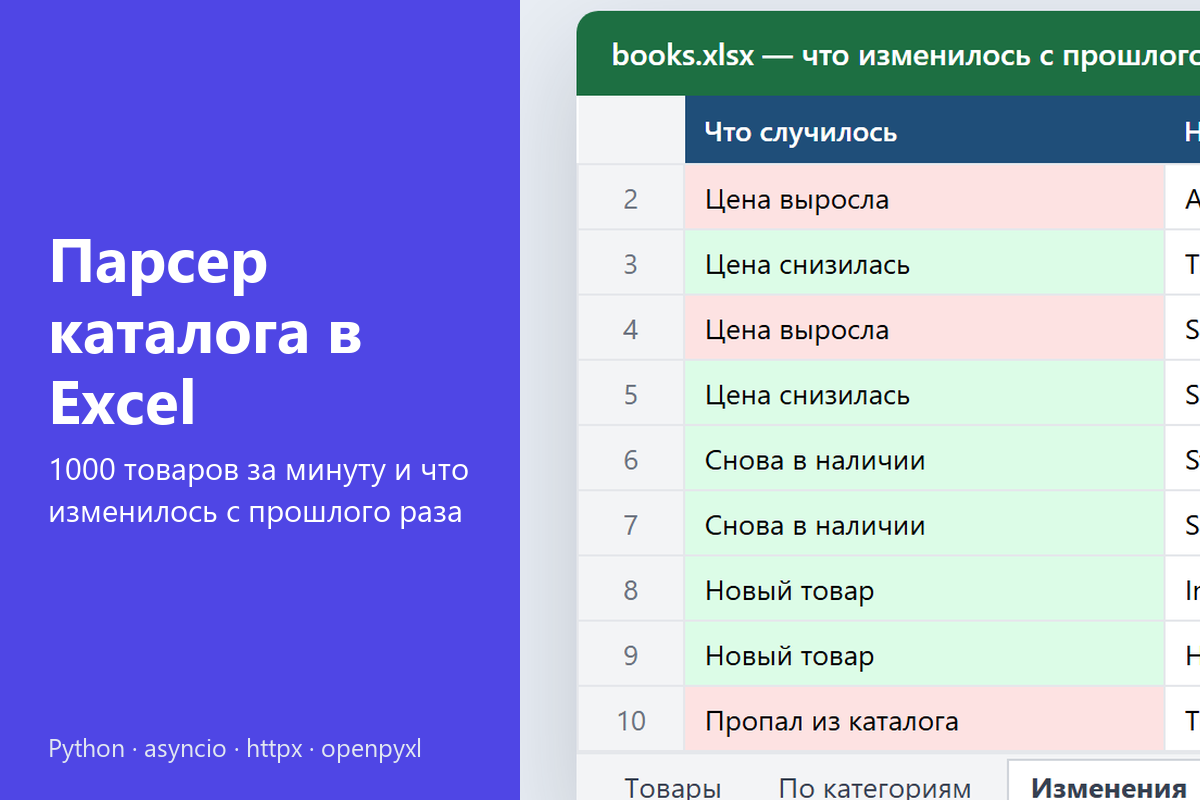Click the books.xlsx title bar text
The width and height of the screenshot is (1200, 800).
pos(905,55)
